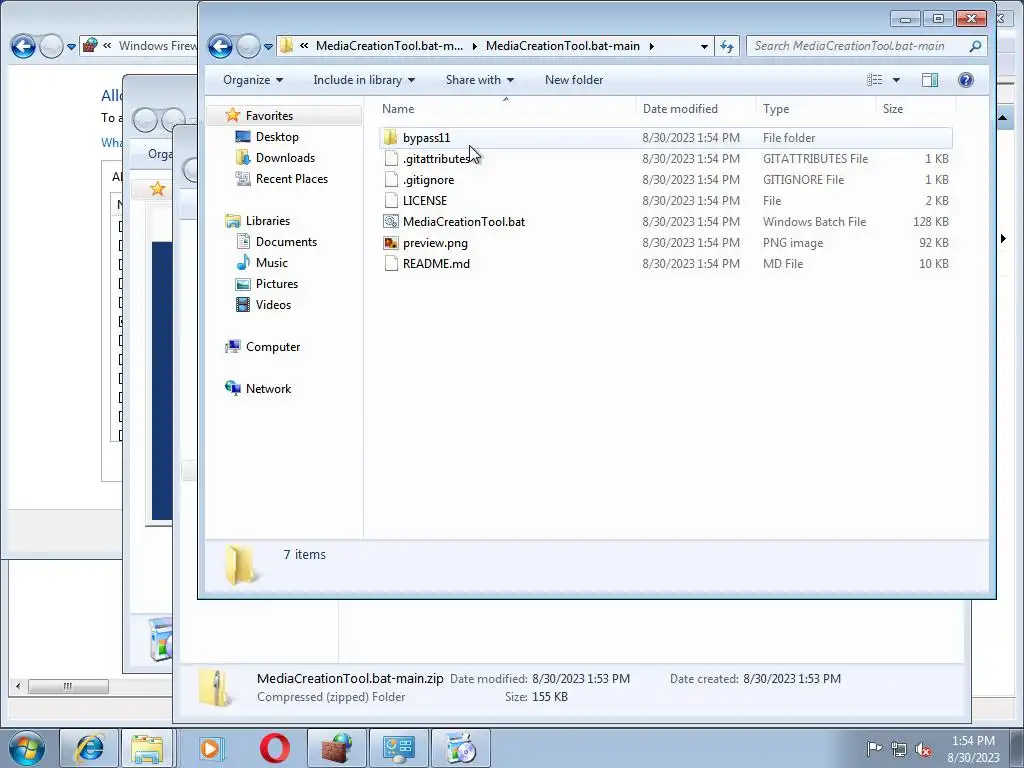Open Windows Explorer taskbar icon

147,748
